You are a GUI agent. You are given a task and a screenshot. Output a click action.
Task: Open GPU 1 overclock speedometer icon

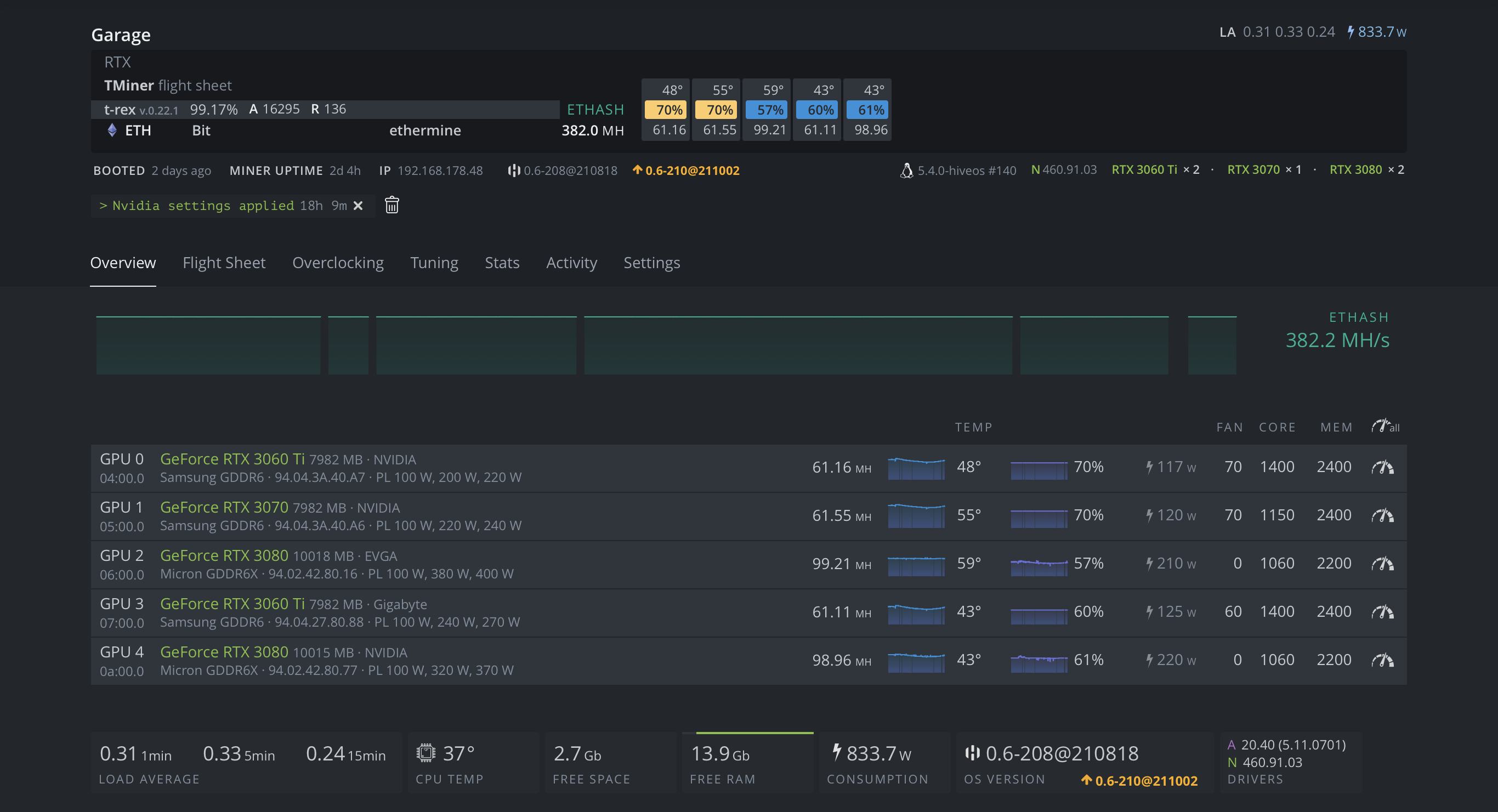tap(1382, 515)
